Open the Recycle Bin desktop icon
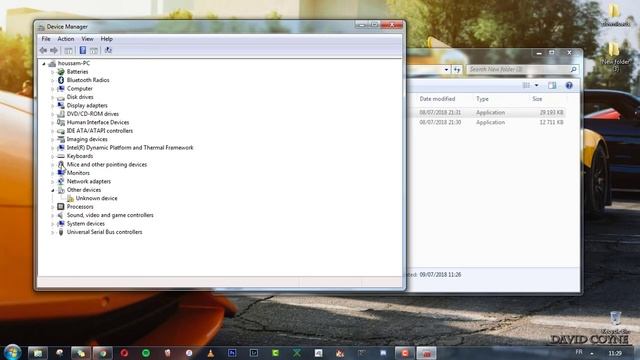 (x=615, y=322)
